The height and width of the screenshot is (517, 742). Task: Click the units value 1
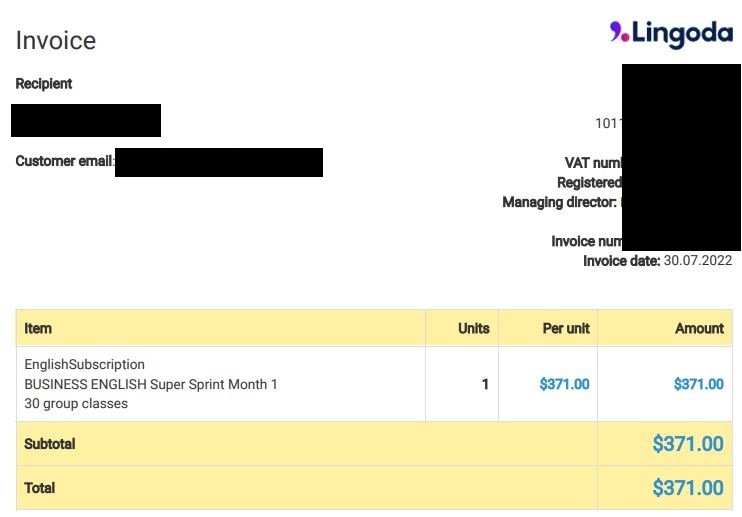(485, 384)
